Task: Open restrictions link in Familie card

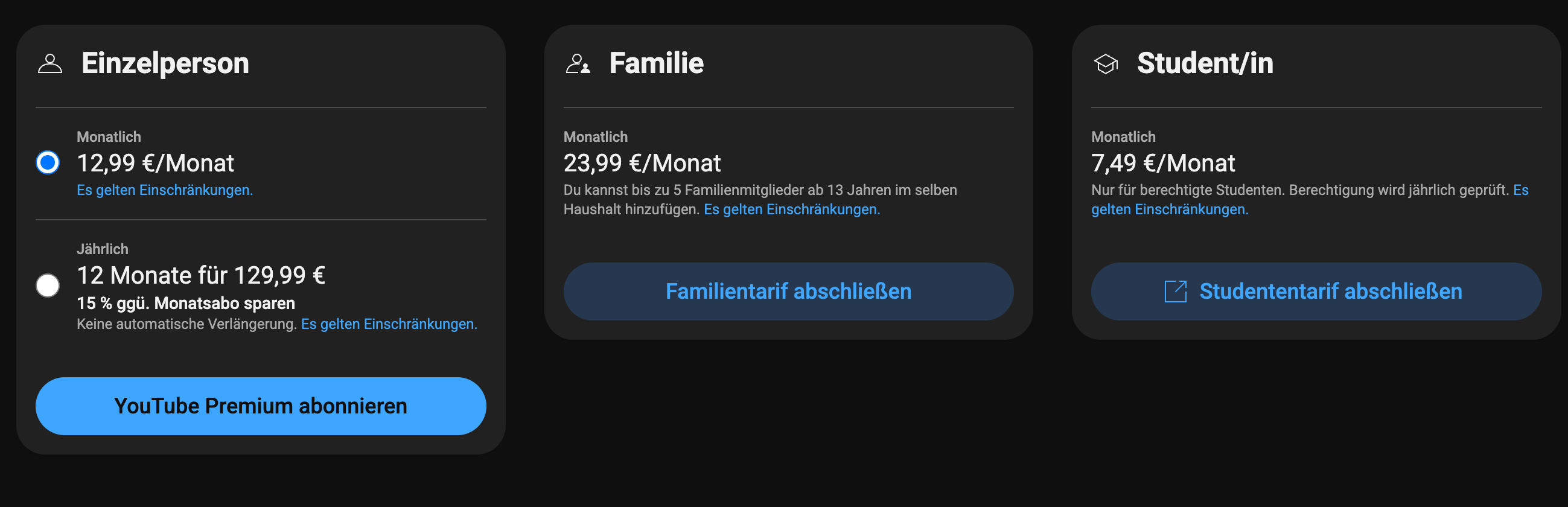Action: click(791, 209)
